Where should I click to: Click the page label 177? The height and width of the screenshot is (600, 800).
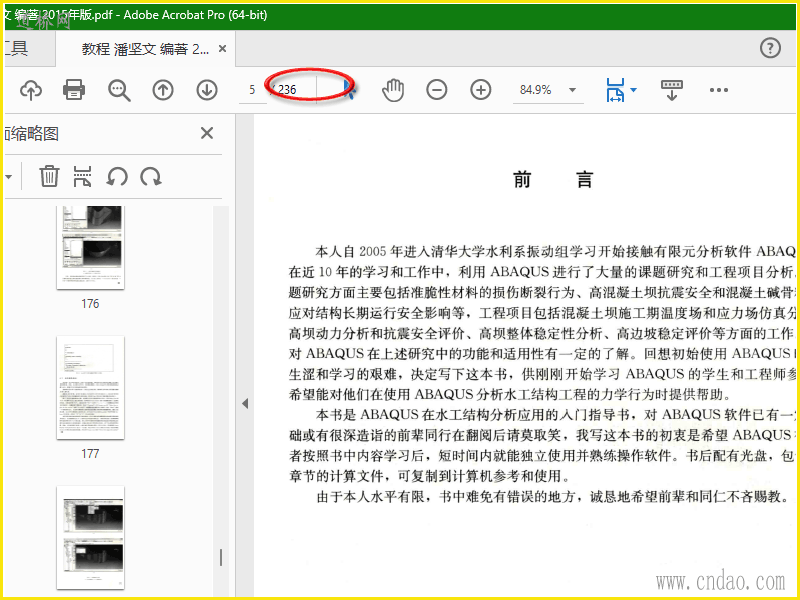[x=90, y=454]
